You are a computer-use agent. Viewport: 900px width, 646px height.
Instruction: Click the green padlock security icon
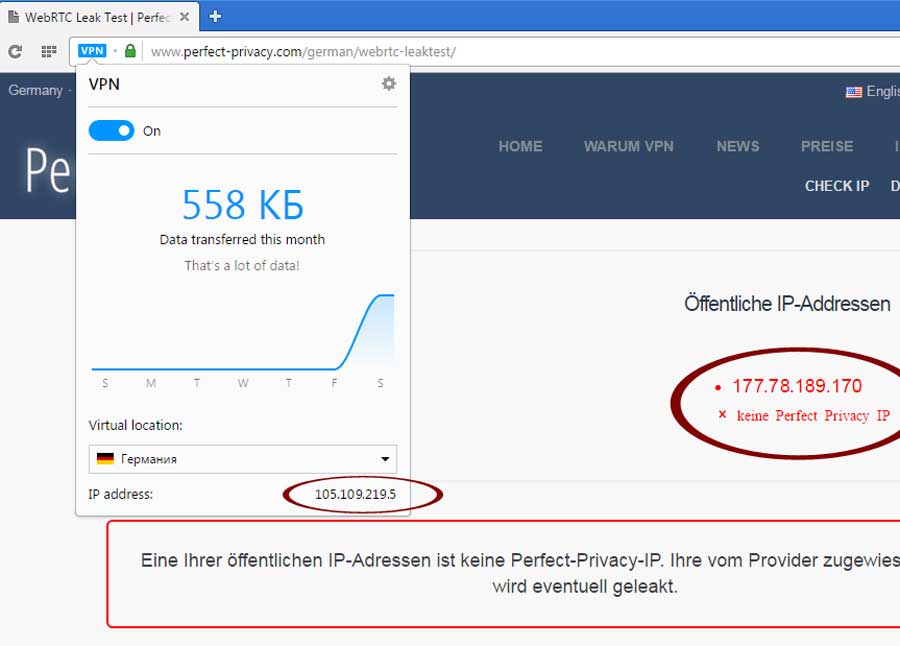click(130, 51)
